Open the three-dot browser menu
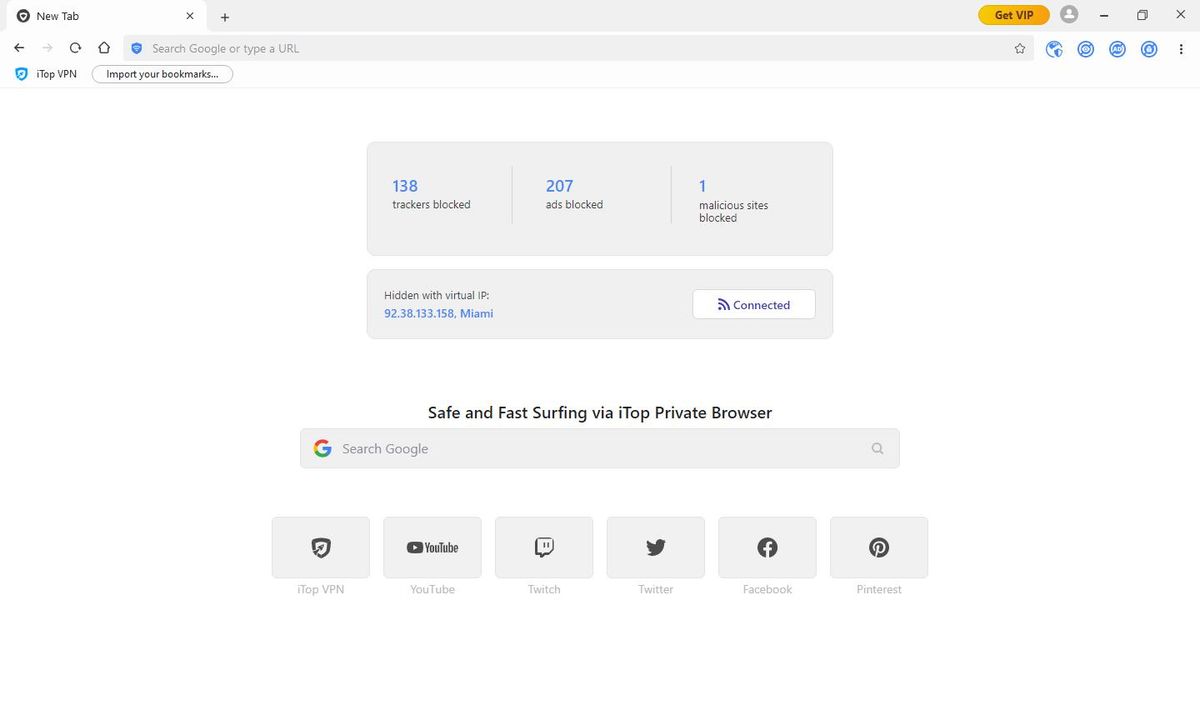This screenshot has height=715, width=1200. point(1182,48)
